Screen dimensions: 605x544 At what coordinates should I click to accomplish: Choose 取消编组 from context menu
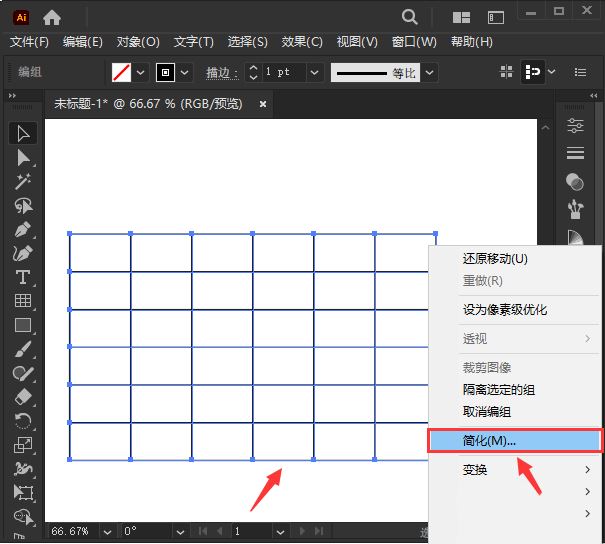click(x=515, y=412)
